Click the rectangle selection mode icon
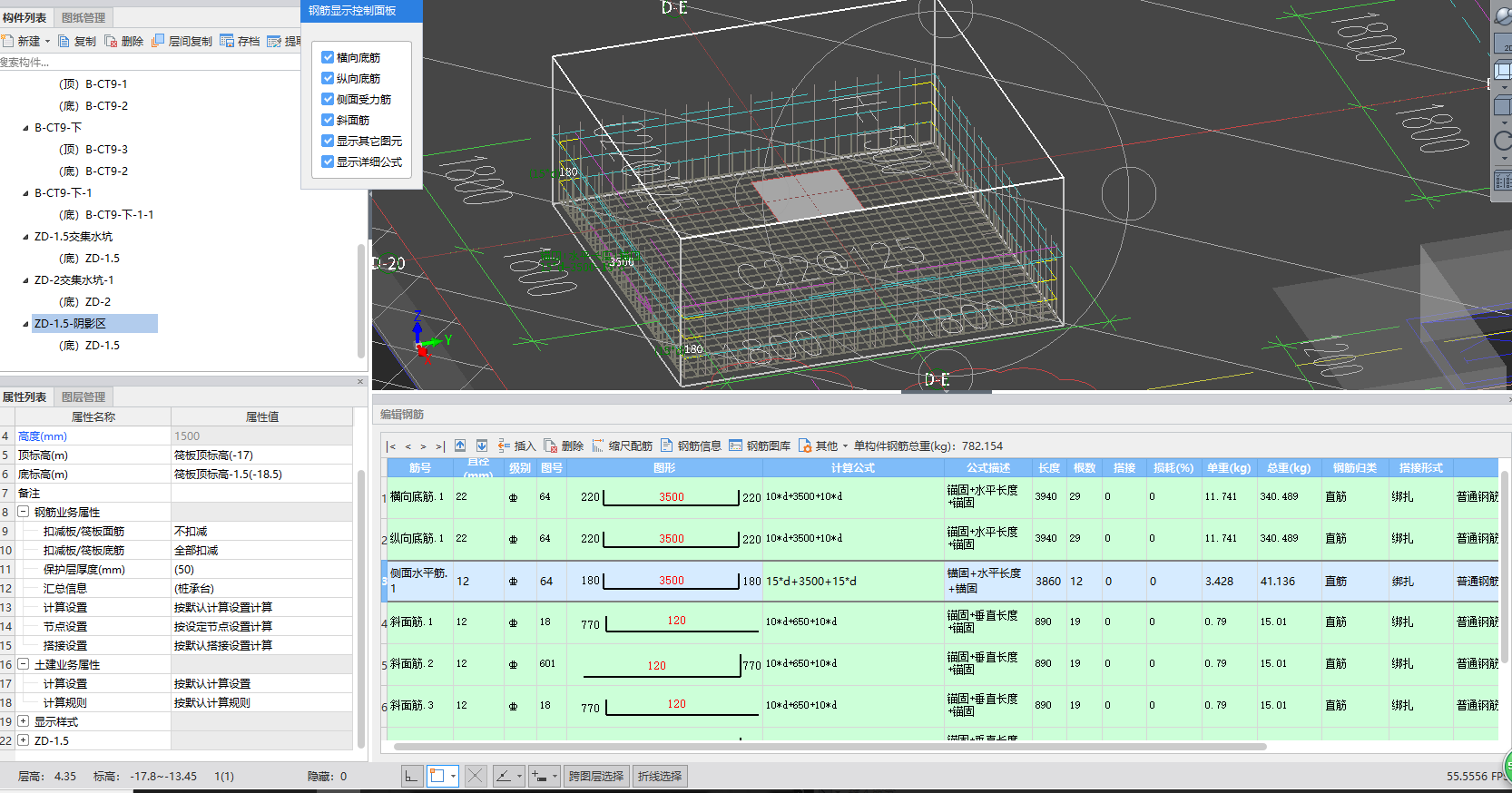 (x=437, y=776)
